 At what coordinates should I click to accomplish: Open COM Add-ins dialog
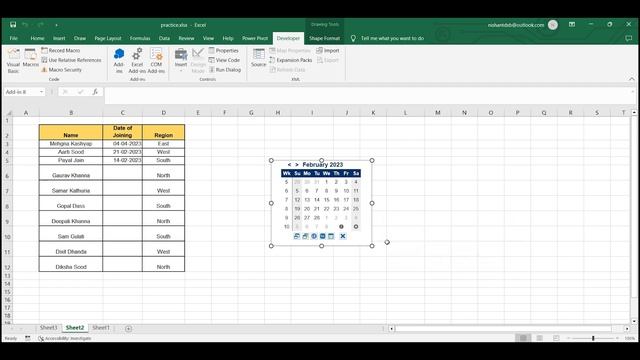pos(156,60)
